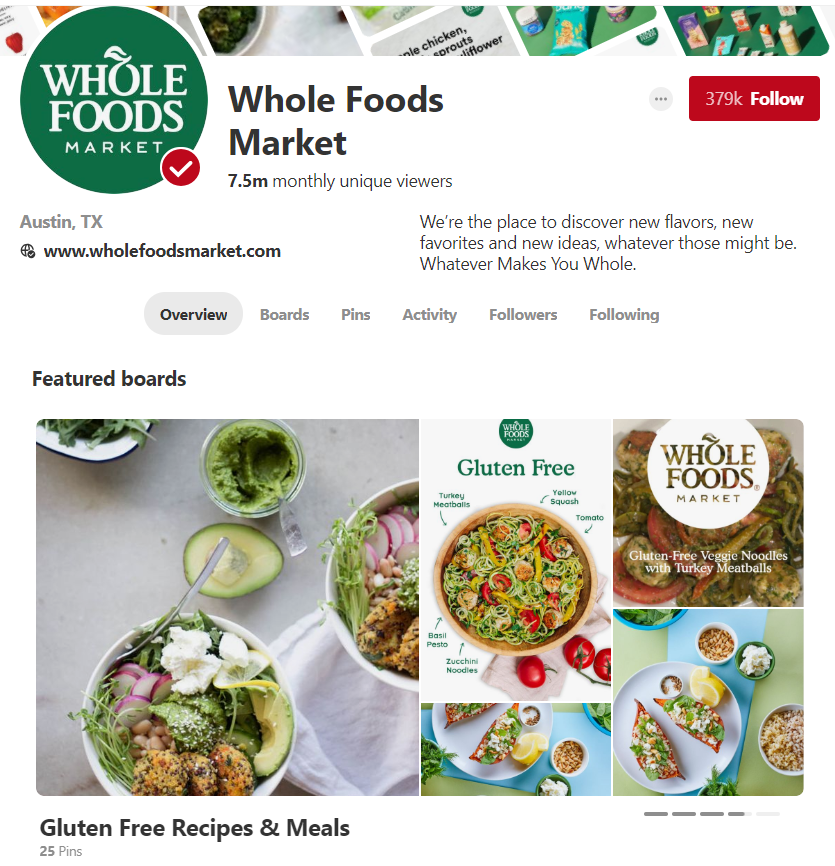Open Gluten-Free Veggie Noodles with Turkey Meatballs pin

point(708,513)
